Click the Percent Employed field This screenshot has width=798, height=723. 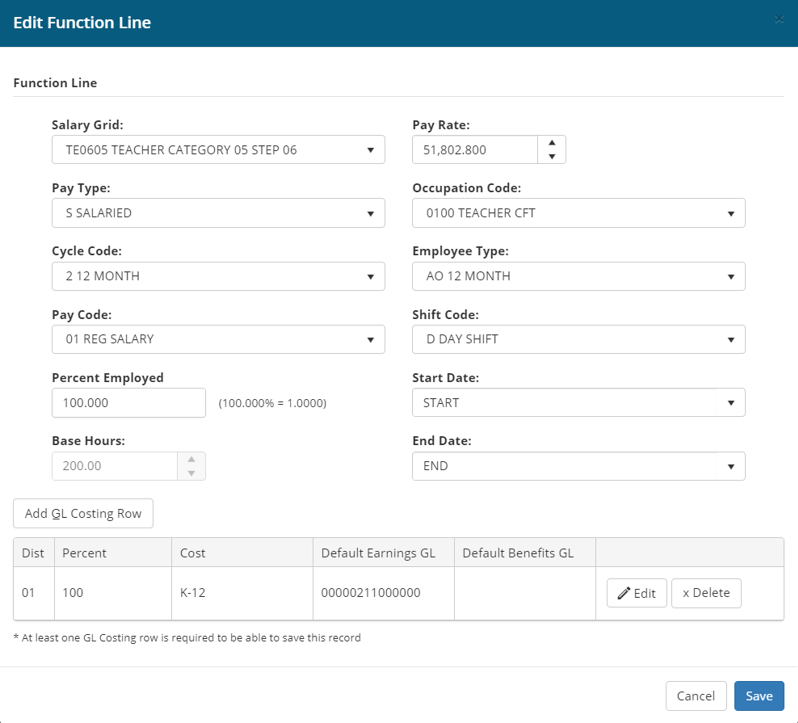point(128,403)
